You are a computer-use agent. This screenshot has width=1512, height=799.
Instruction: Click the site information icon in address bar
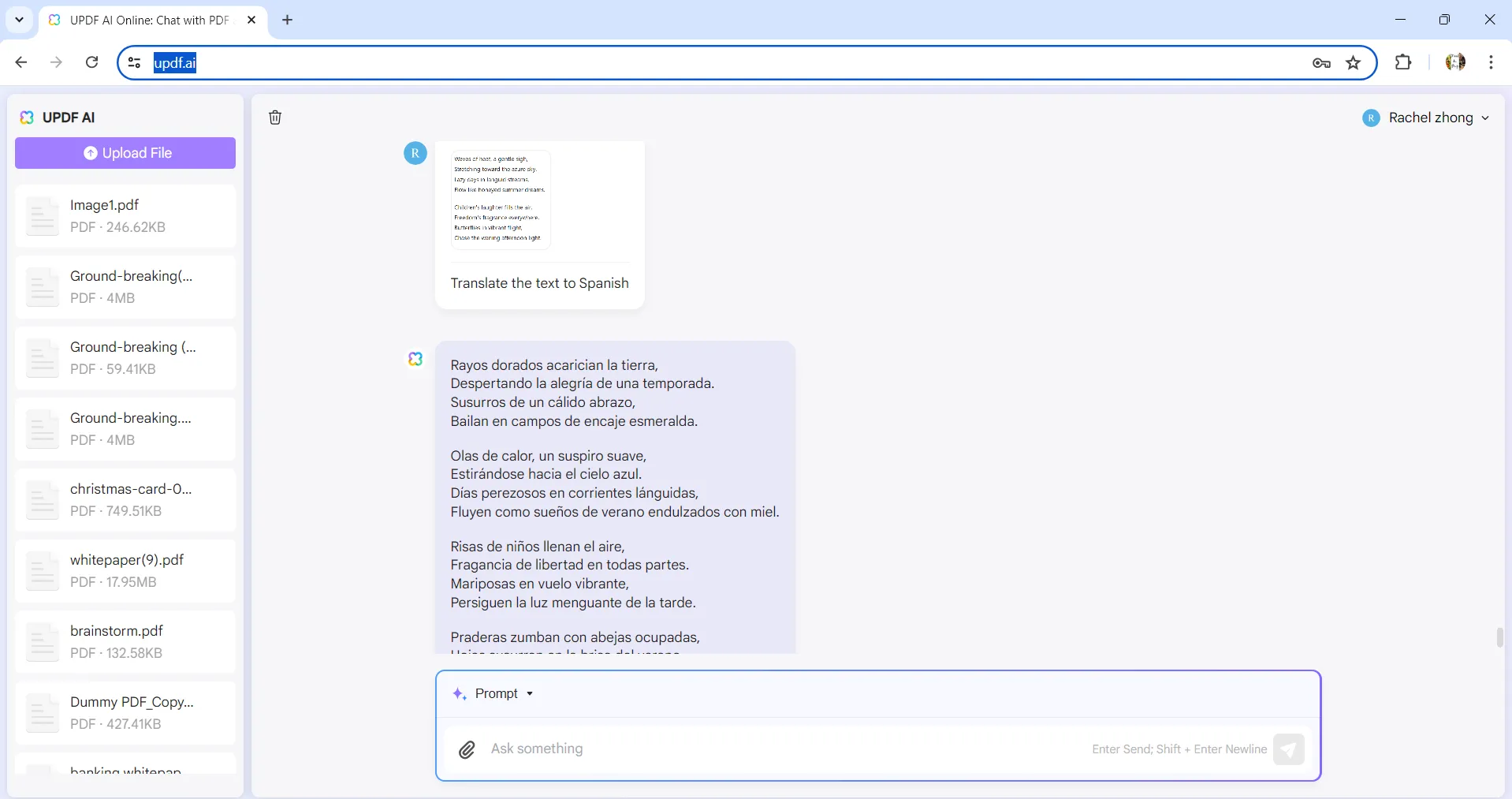click(135, 63)
